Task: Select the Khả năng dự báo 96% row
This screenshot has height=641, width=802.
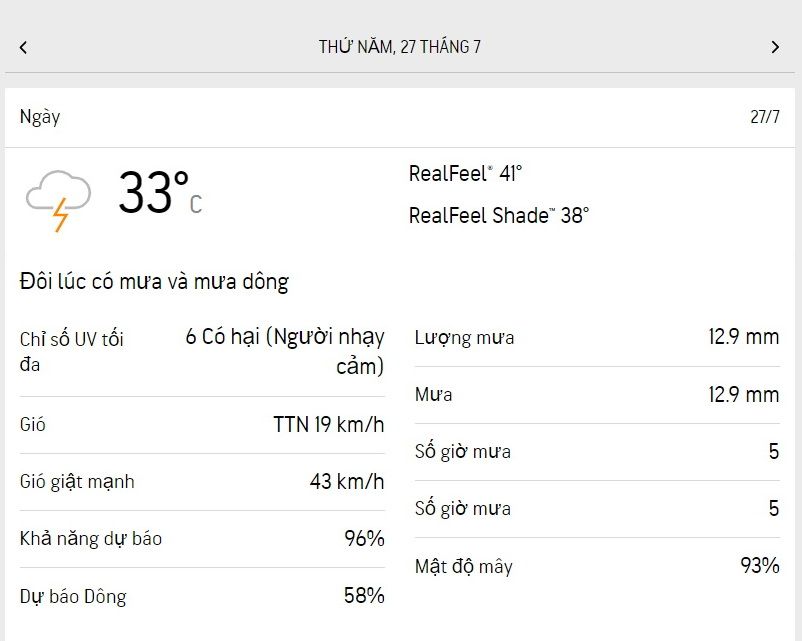Action: pos(202,539)
